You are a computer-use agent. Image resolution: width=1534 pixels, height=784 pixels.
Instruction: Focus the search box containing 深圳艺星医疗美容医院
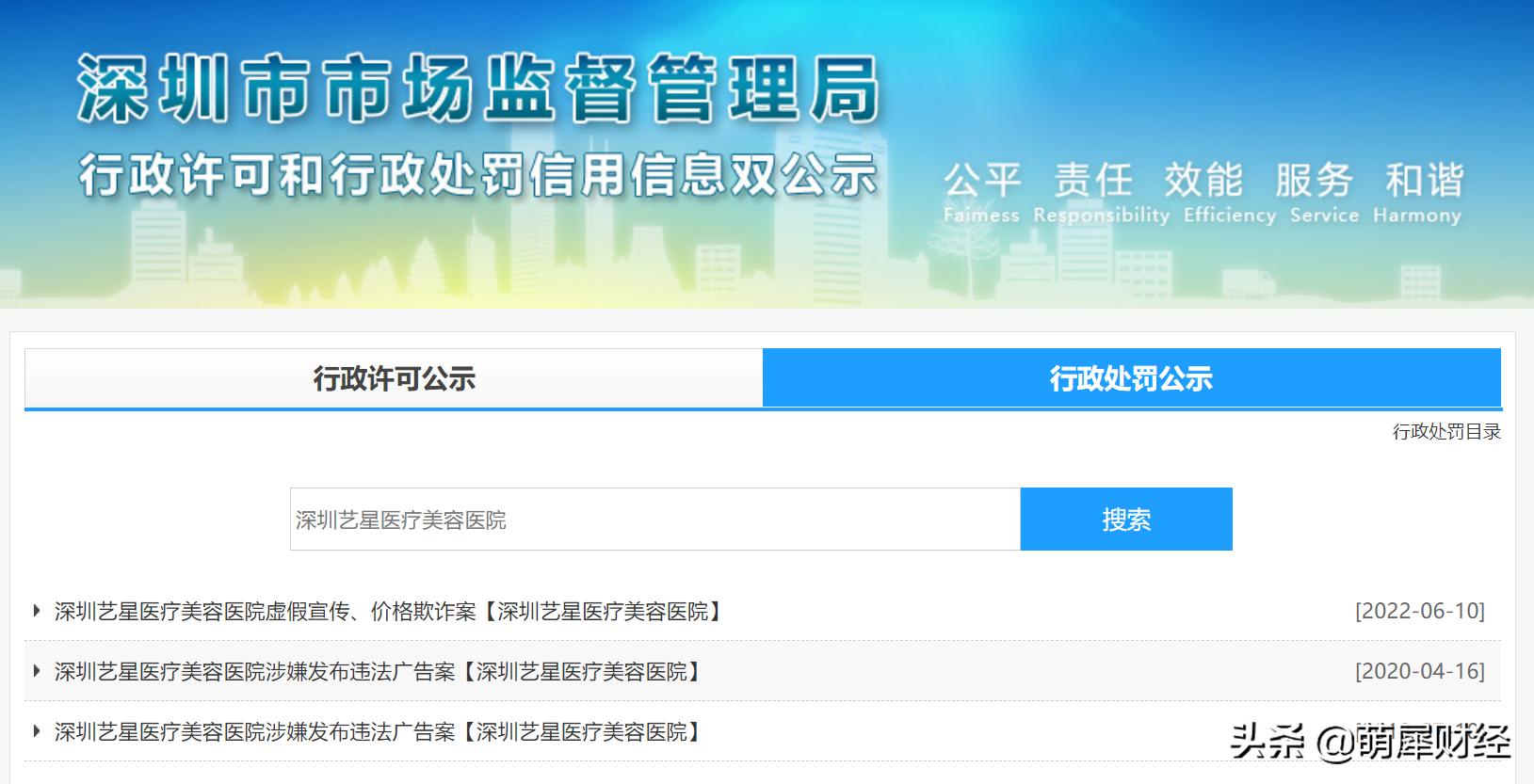pos(655,519)
